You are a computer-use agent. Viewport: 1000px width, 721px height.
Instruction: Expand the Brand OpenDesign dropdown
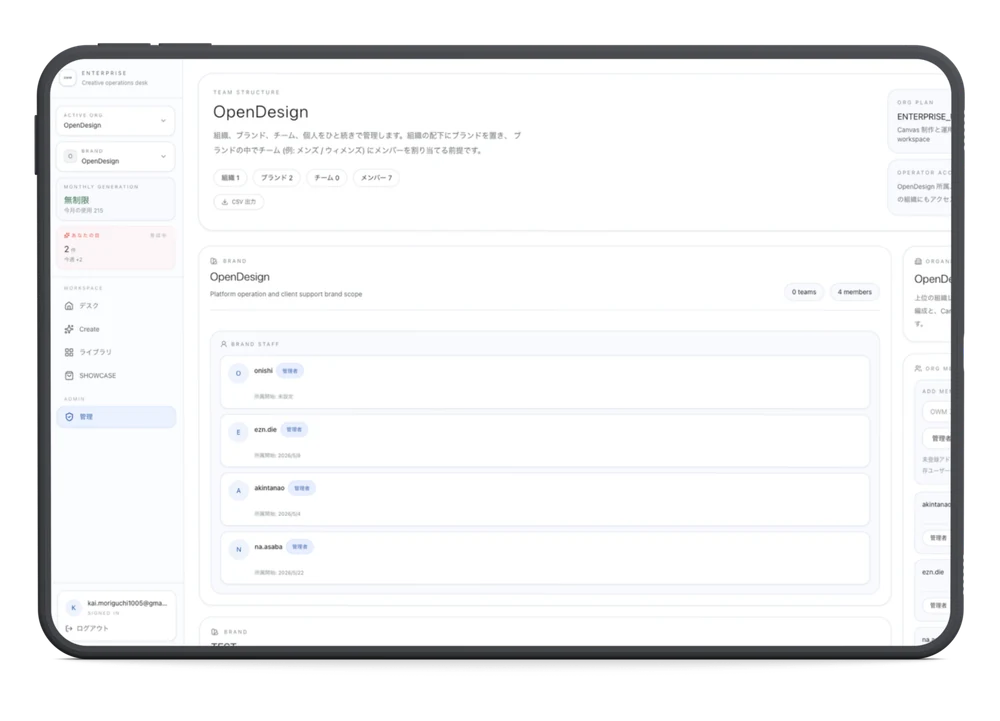coord(115,156)
